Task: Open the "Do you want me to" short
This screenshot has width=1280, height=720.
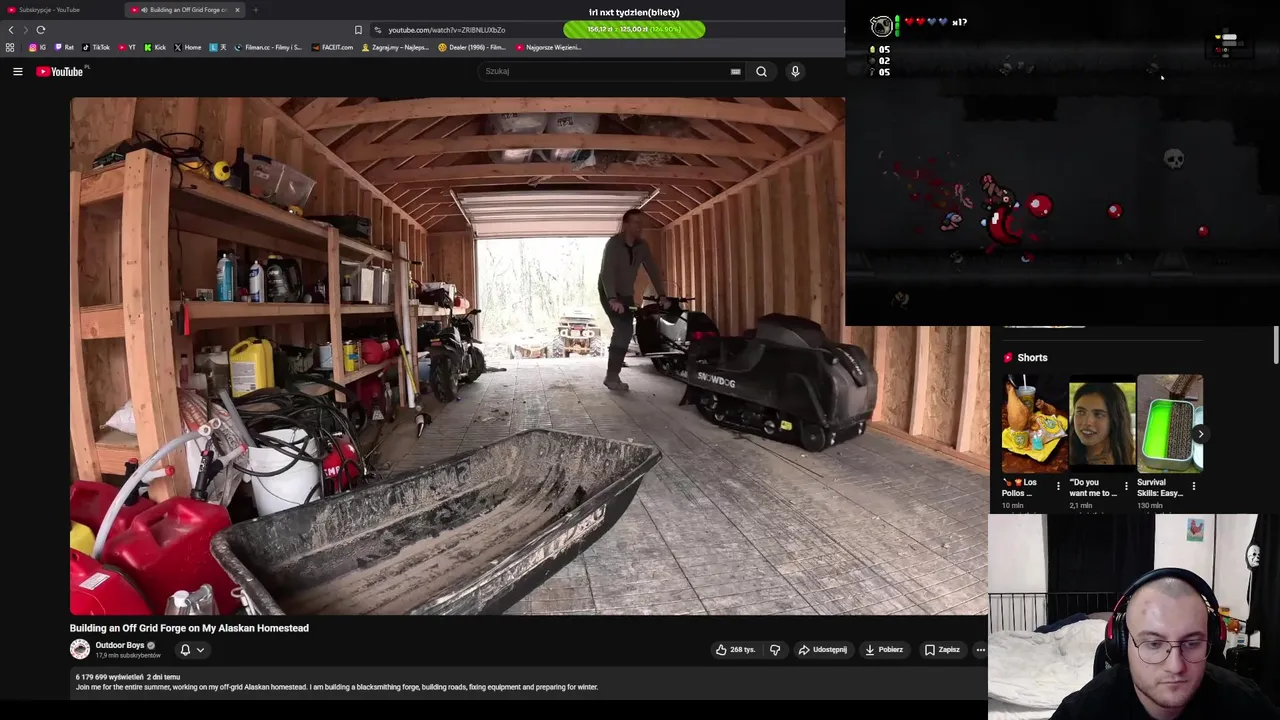Action: coord(1102,424)
